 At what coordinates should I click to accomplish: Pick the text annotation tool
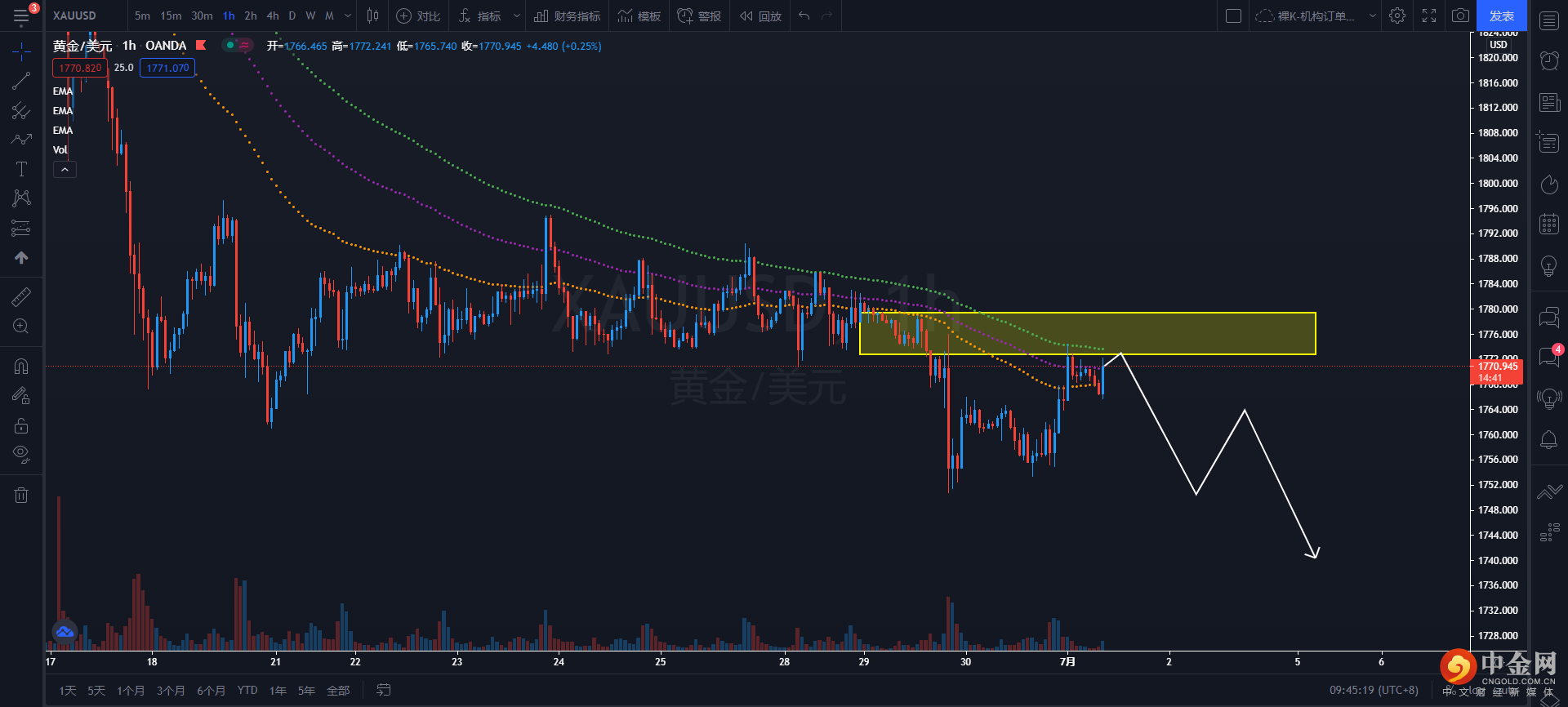point(21,169)
